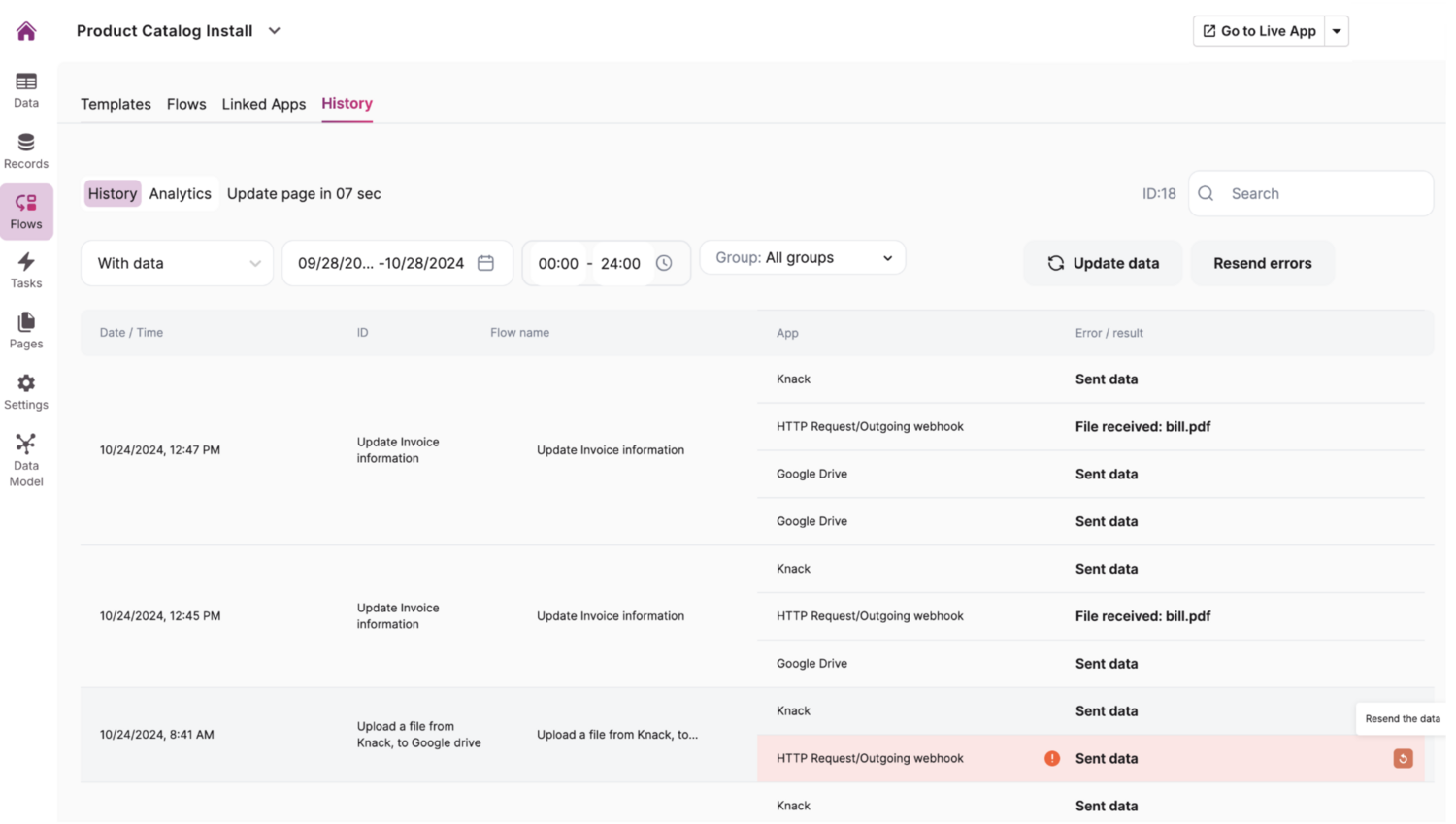Select the History view toggle
This screenshot has height=824, width=1456.
pos(113,193)
